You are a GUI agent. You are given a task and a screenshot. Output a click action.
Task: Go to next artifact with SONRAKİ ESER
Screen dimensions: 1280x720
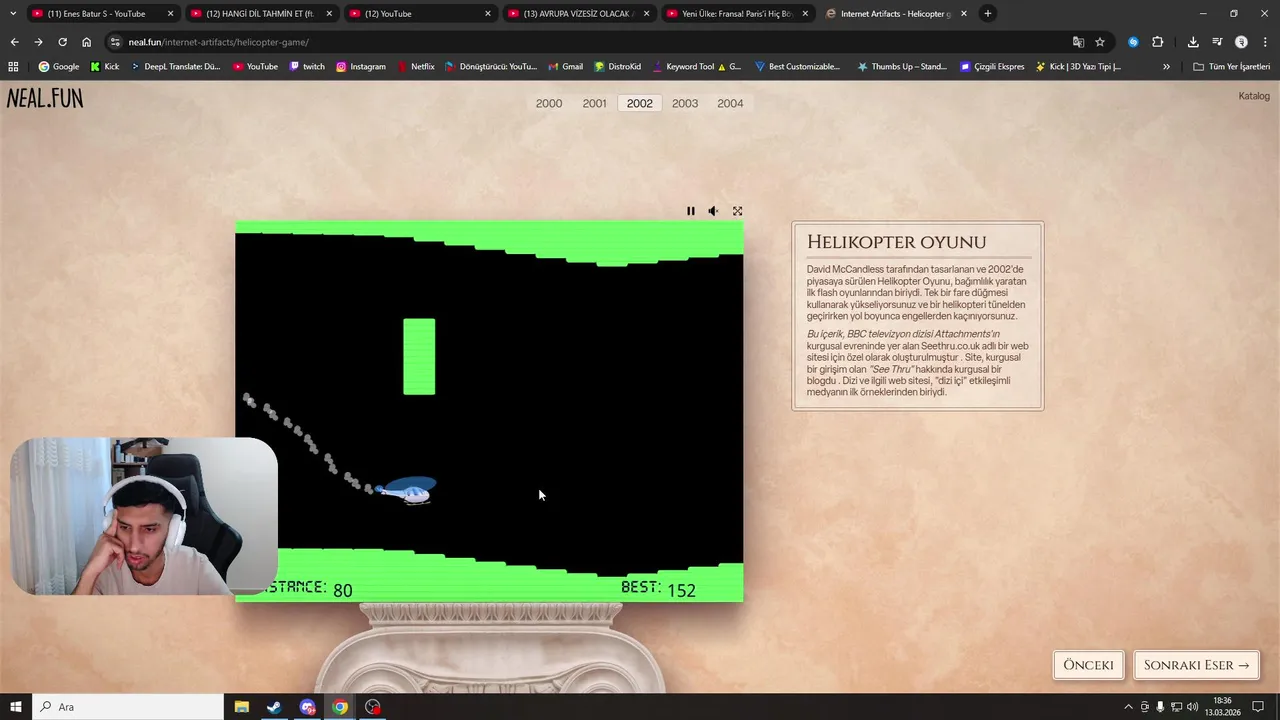[x=1196, y=665]
